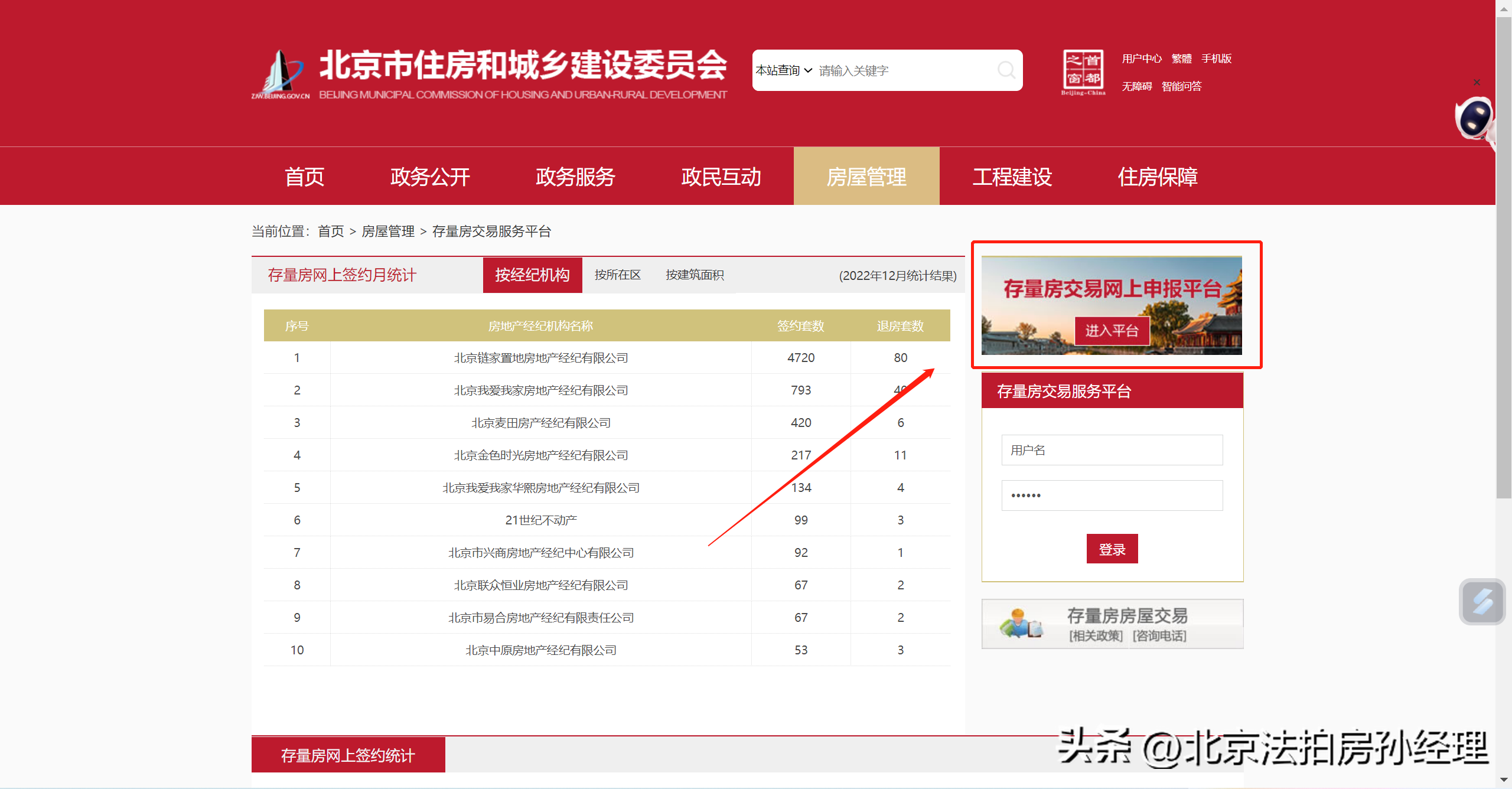The image size is (1512, 789).
Task: Select the 按所在区 tab
Action: click(x=618, y=275)
